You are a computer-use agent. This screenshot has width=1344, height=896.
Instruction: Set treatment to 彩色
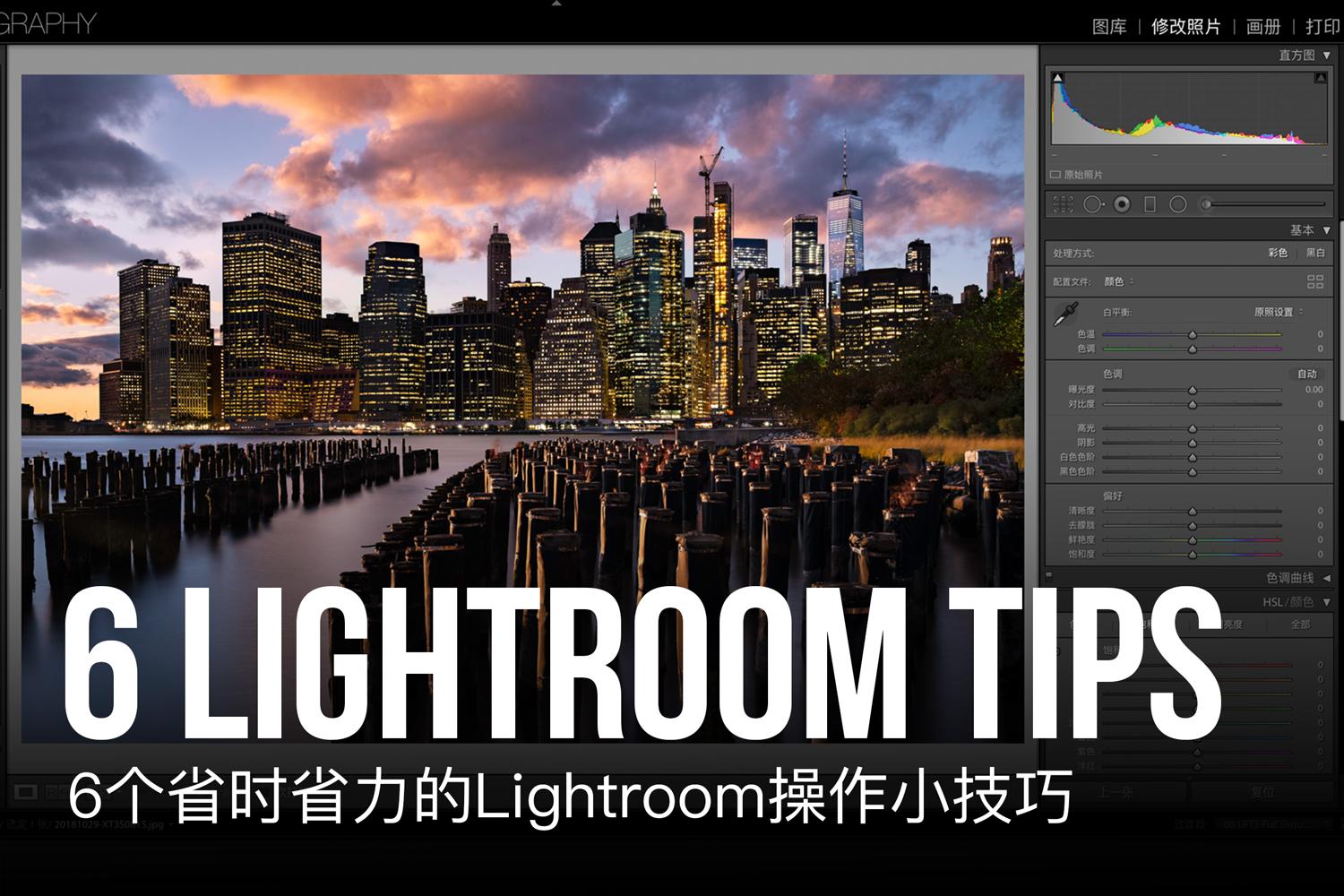point(1278,253)
